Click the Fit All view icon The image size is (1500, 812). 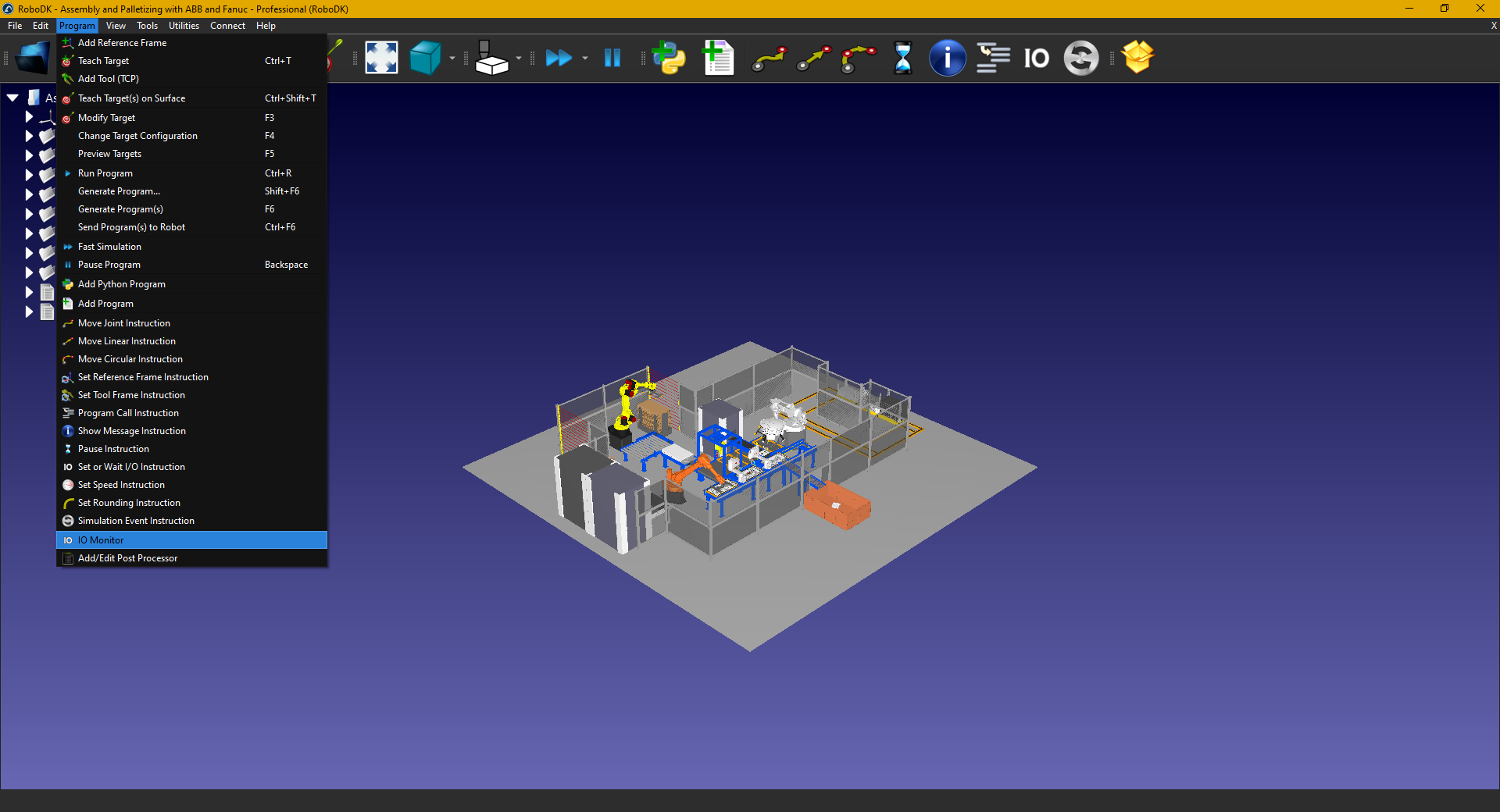point(381,58)
